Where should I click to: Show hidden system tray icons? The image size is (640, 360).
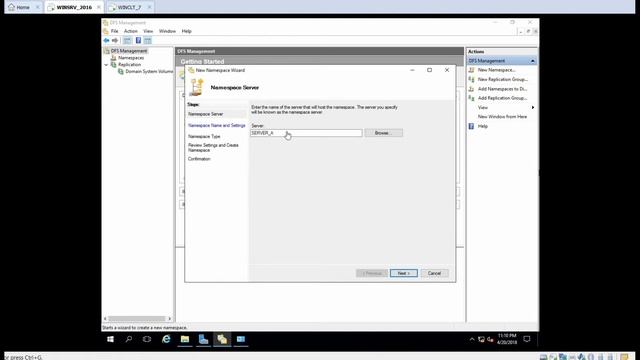tap(472, 339)
